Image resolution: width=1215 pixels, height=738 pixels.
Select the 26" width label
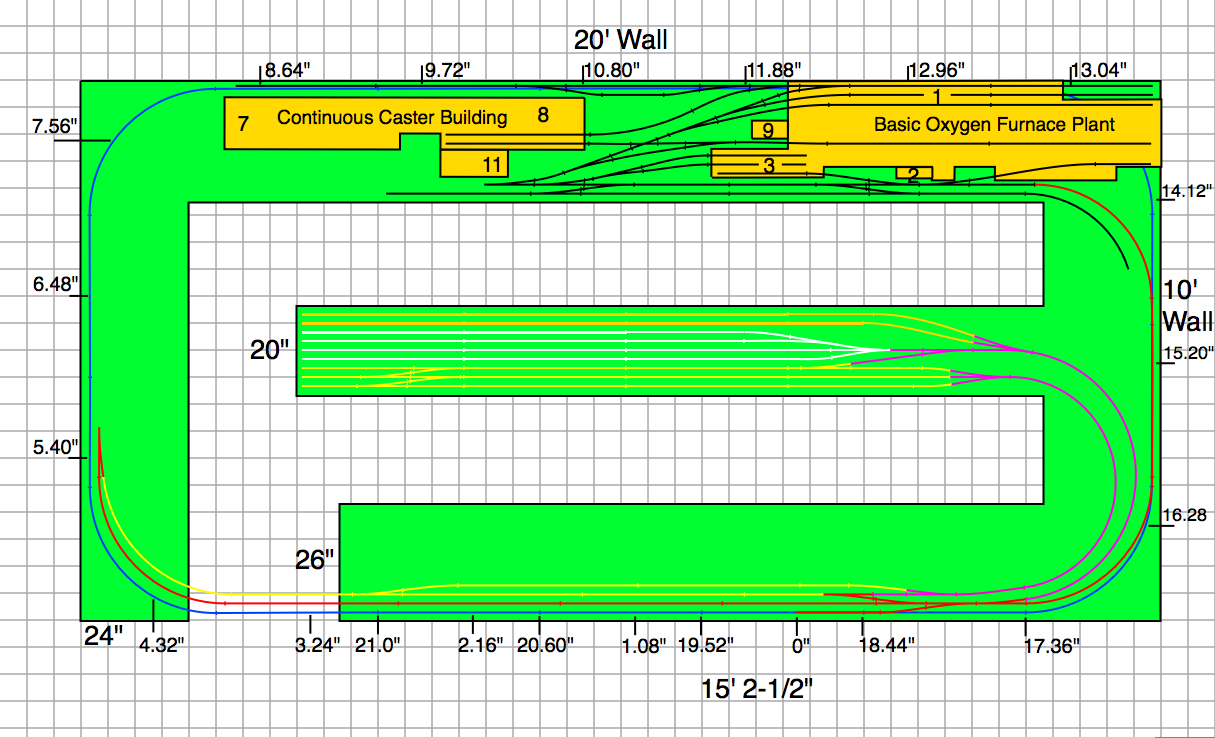(x=314, y=560)
